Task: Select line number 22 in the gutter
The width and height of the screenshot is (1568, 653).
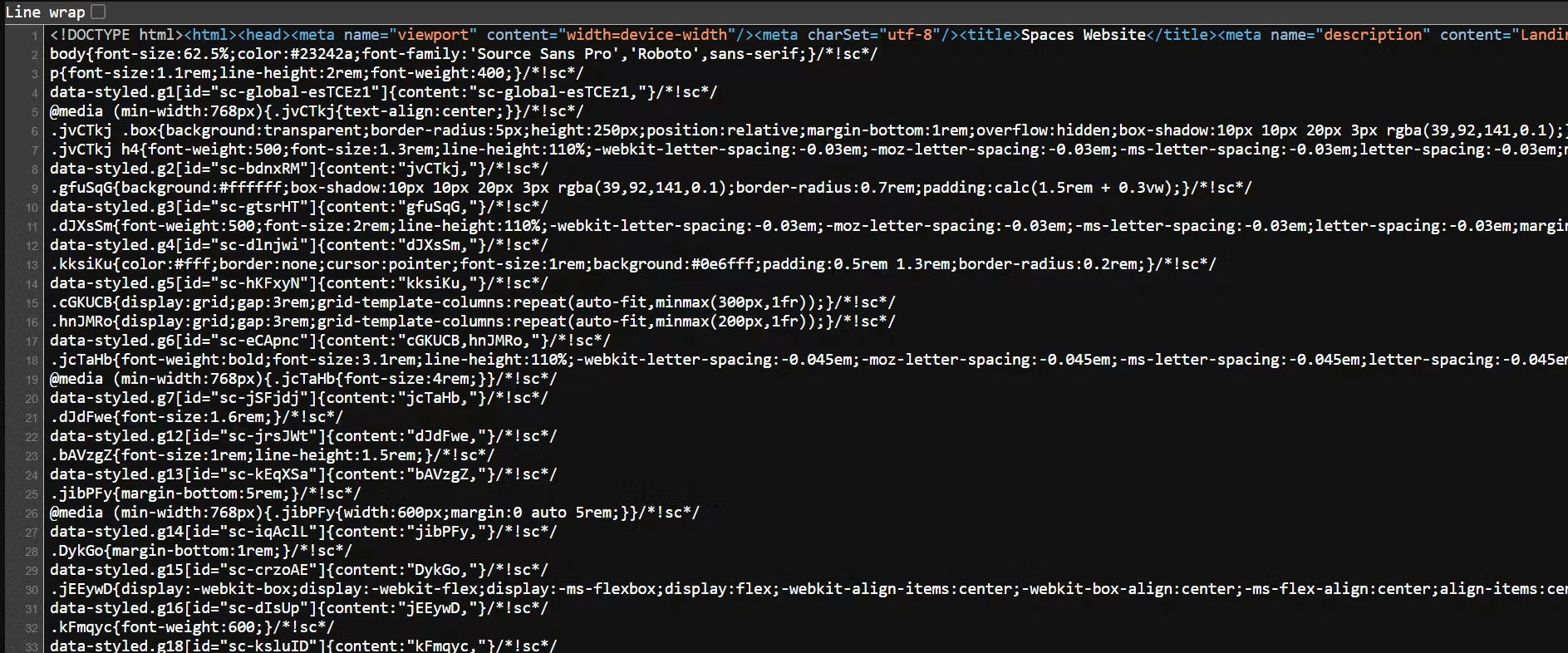Action: [x=32, y=437]
